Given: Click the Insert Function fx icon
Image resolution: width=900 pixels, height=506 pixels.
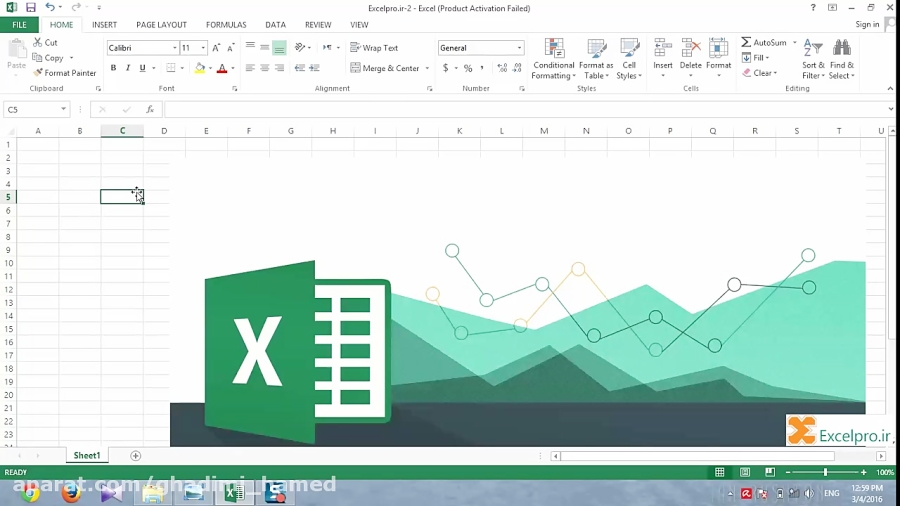Looking at the screenshot, I should click(x=150, y=109).
